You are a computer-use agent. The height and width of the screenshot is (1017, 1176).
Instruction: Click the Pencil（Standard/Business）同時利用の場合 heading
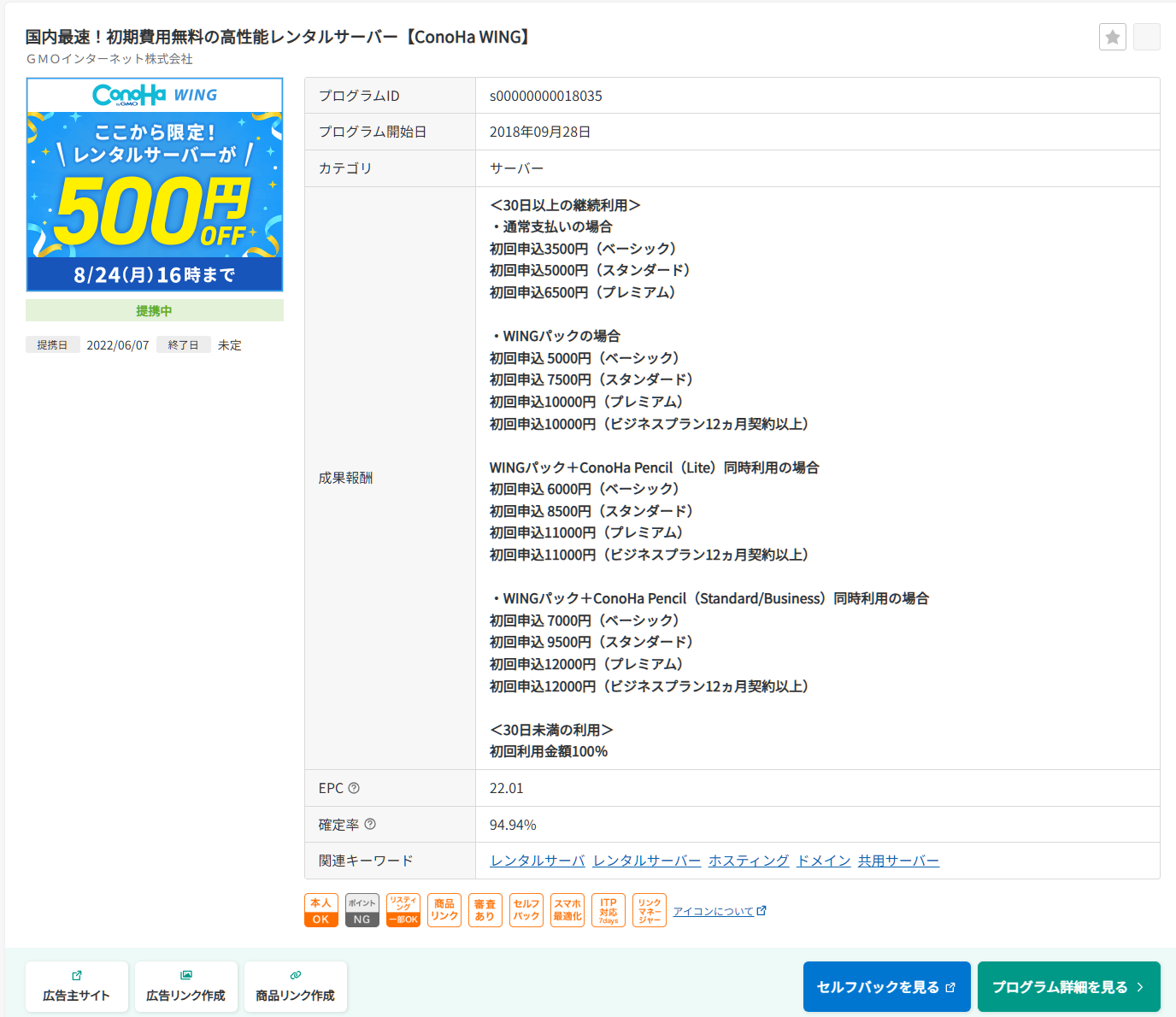709,598
